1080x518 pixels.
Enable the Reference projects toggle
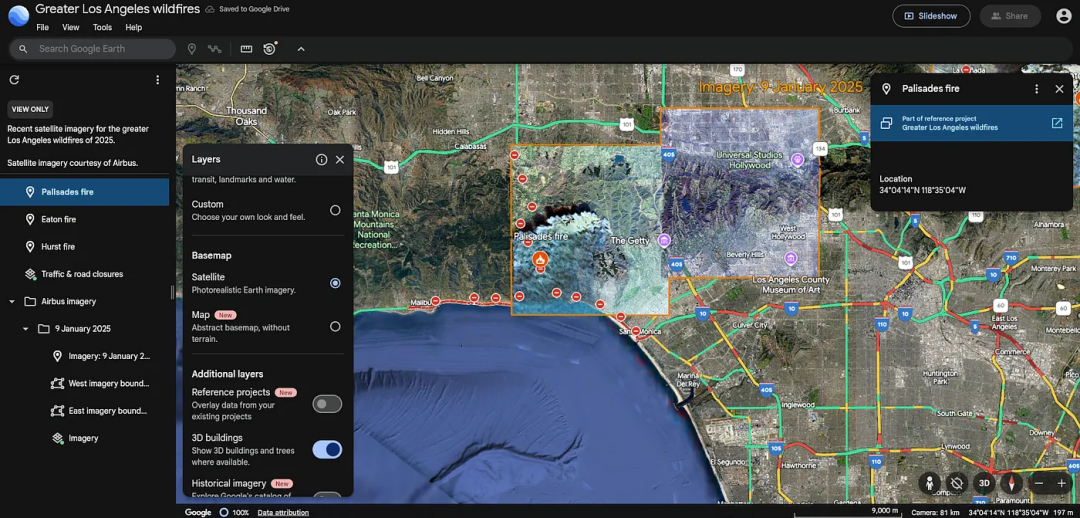point(327,404)
